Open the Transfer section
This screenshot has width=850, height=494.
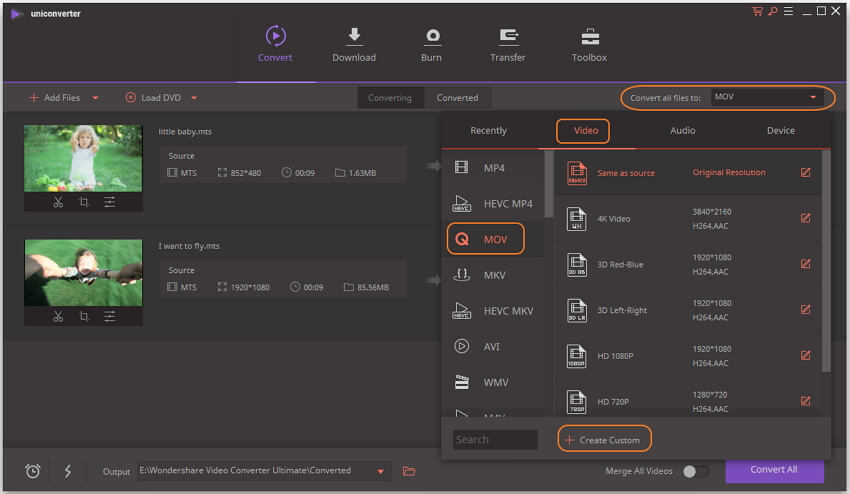pos(508,44)
